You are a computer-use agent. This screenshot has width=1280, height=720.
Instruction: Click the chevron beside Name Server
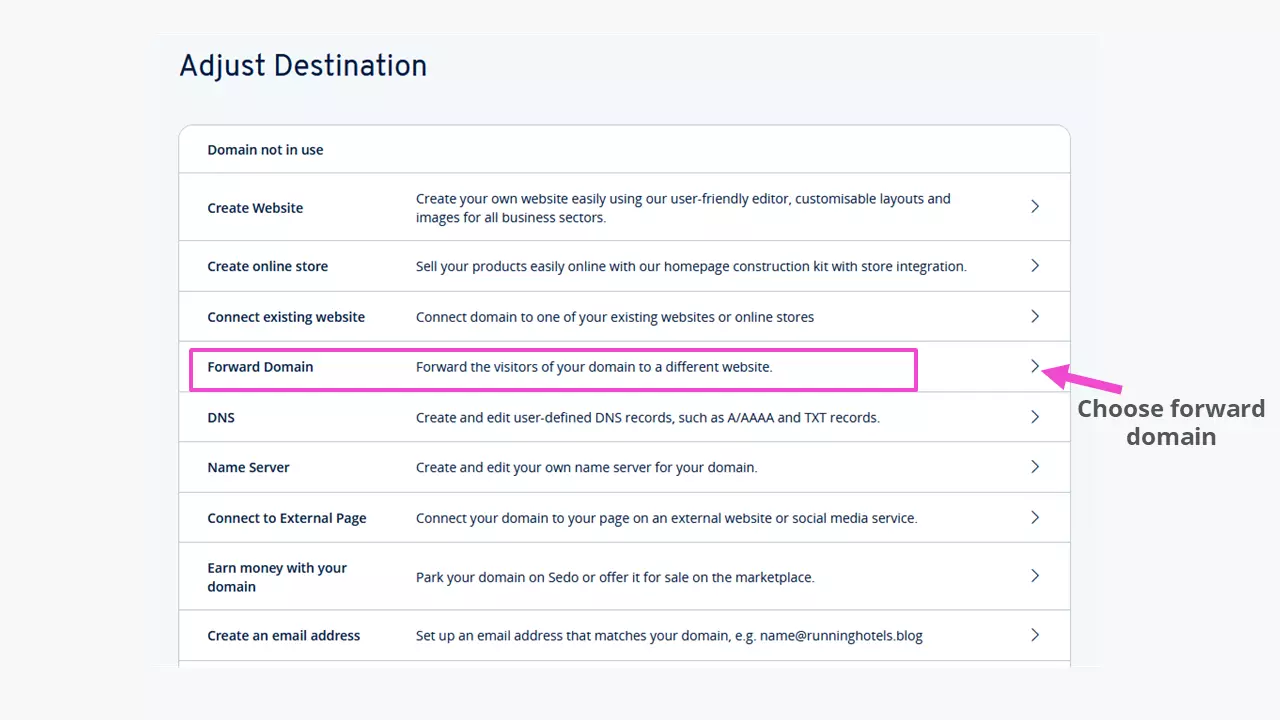point(1035,466)
